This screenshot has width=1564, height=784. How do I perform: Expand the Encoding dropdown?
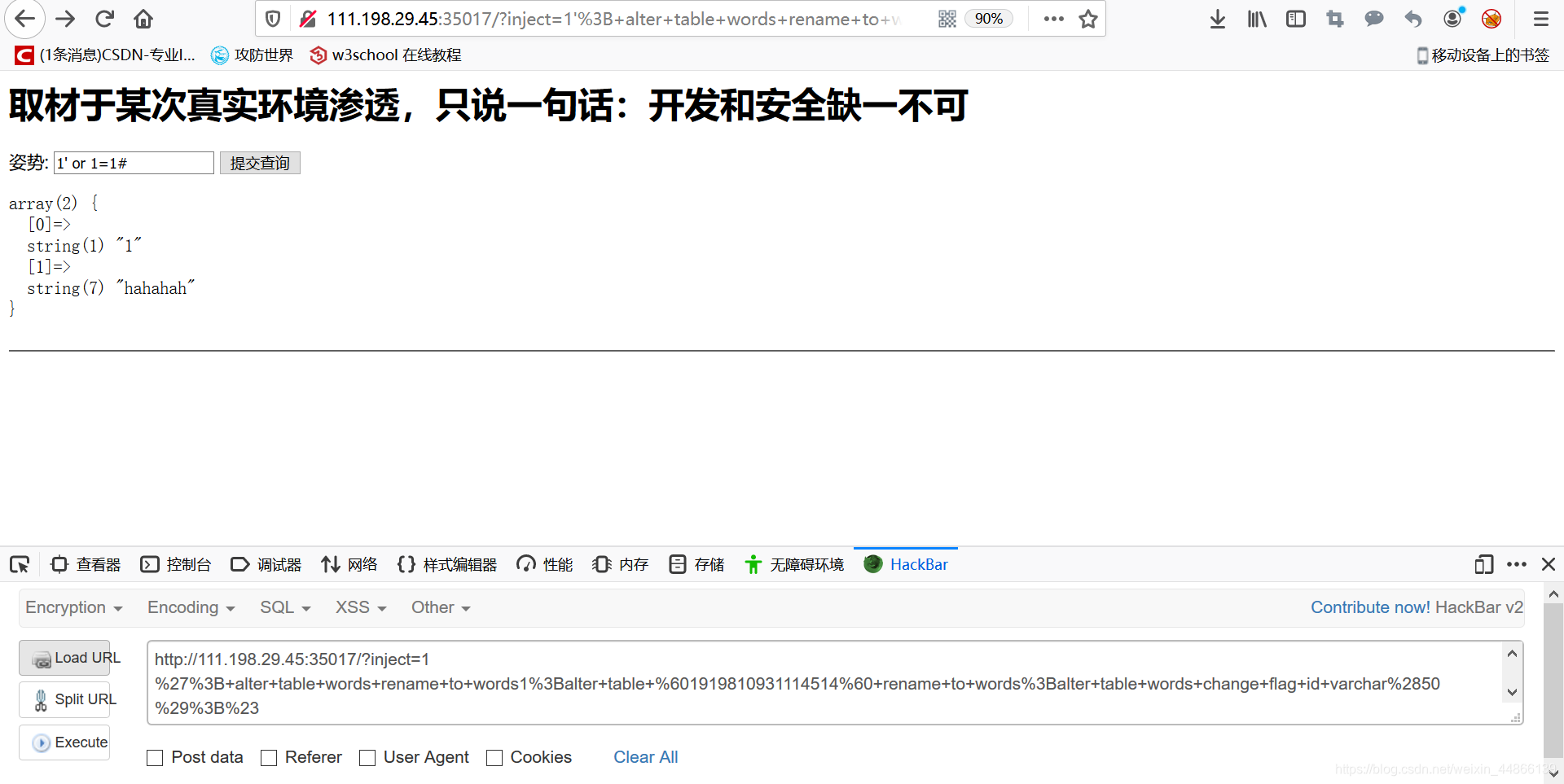(191, 607)
